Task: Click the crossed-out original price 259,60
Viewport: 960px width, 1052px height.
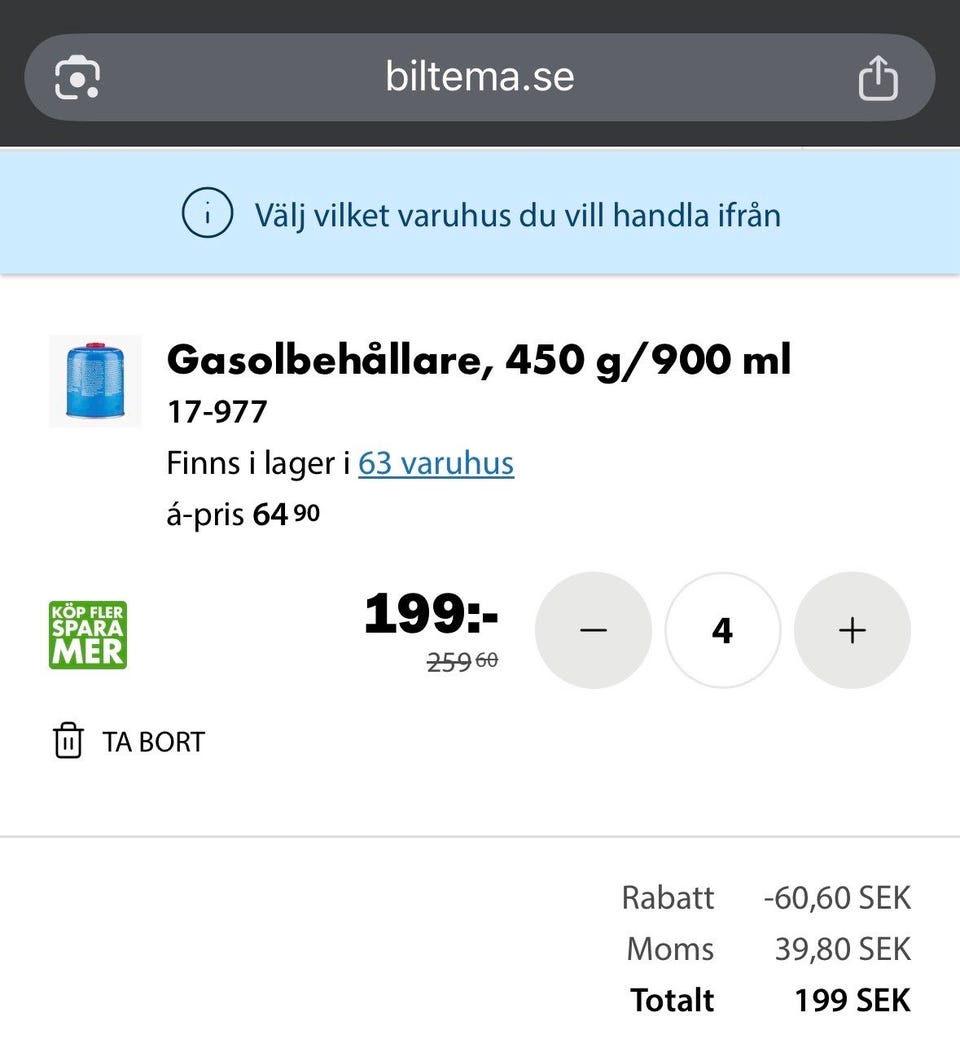Action: (x=462, y=662)
